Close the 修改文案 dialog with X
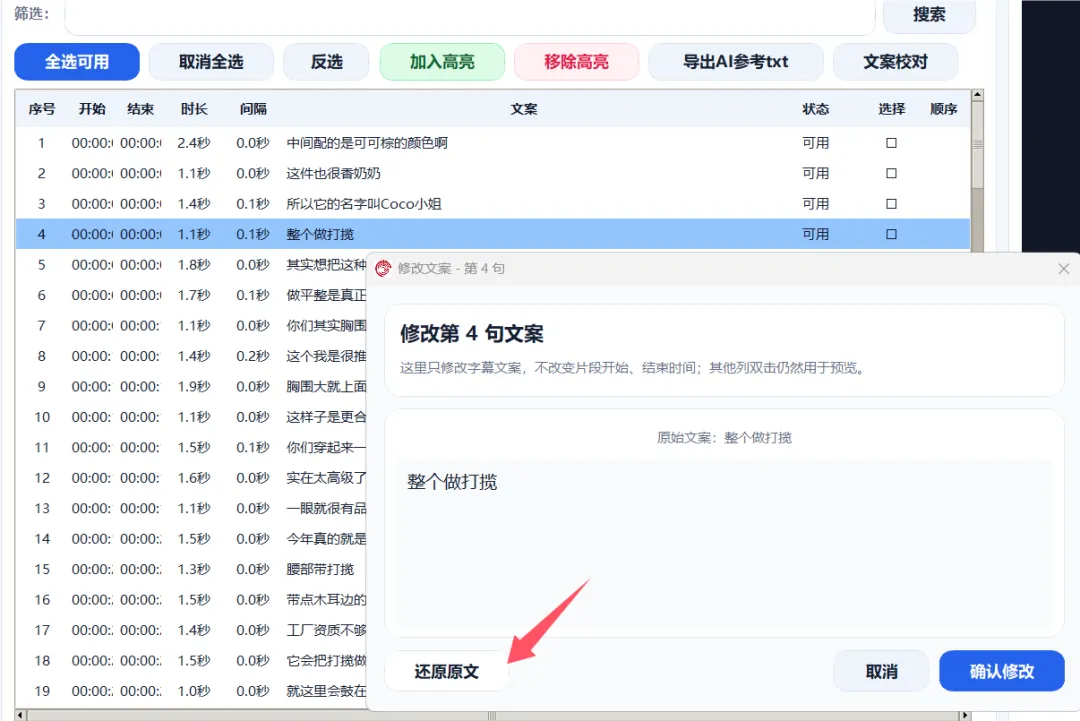1080x721 pixels. tap(1063, 269)
